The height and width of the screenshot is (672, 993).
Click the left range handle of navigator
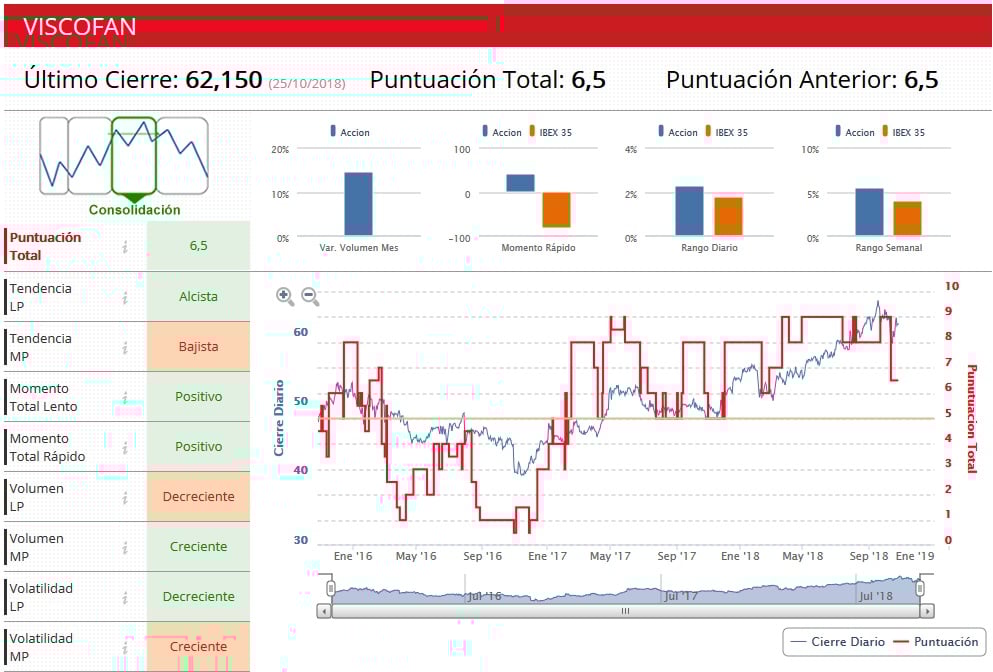coord(331,589)
